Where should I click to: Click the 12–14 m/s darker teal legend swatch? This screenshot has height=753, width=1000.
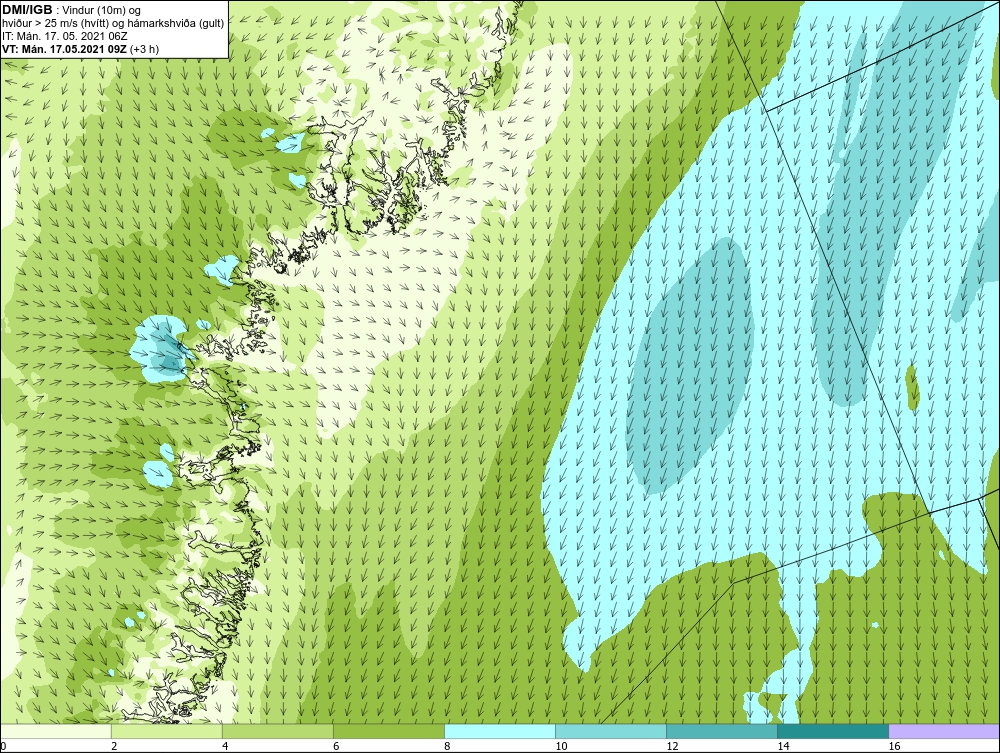coord(721,731)
